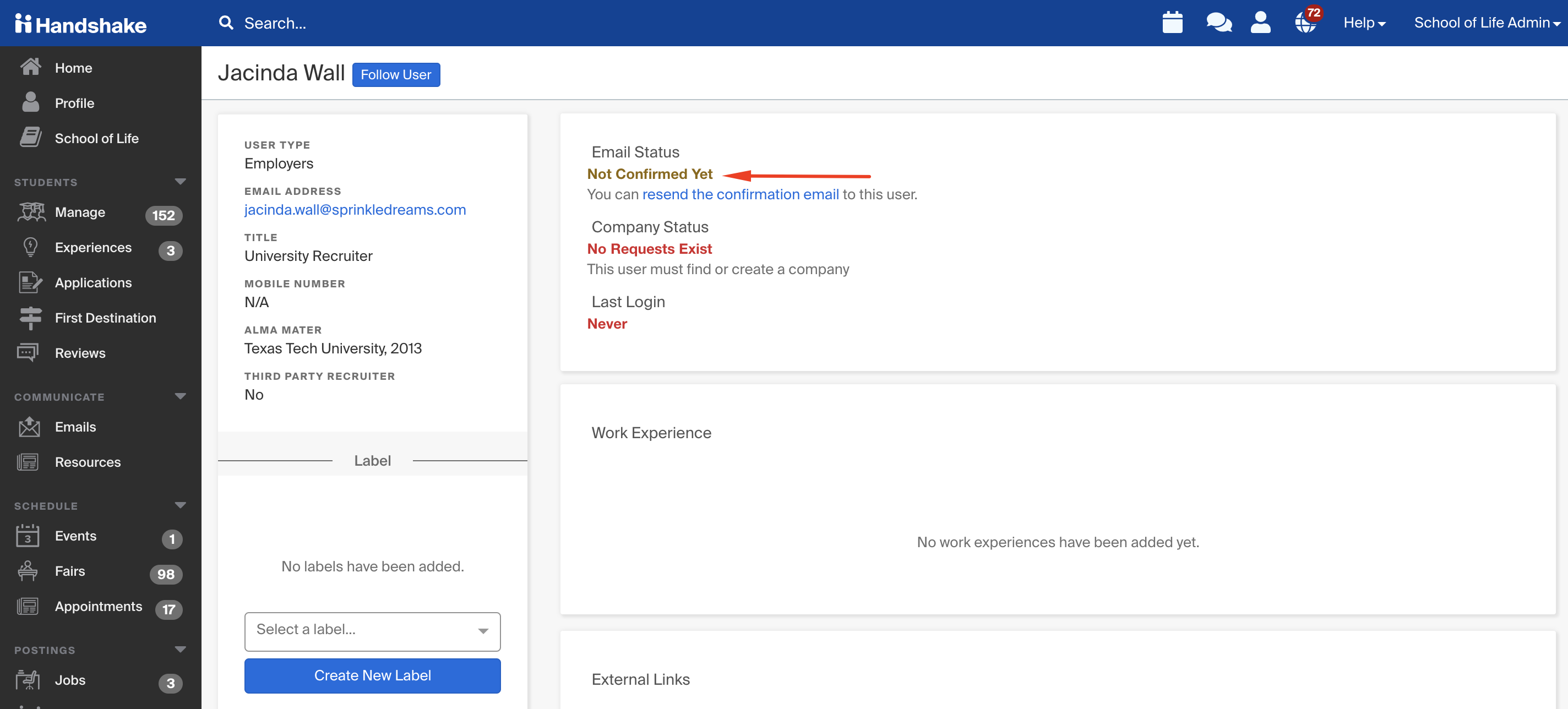Click the Not Confirmed Yet status text
Image resolution: width=1568 pixels, height=709 pixels.
650,173
